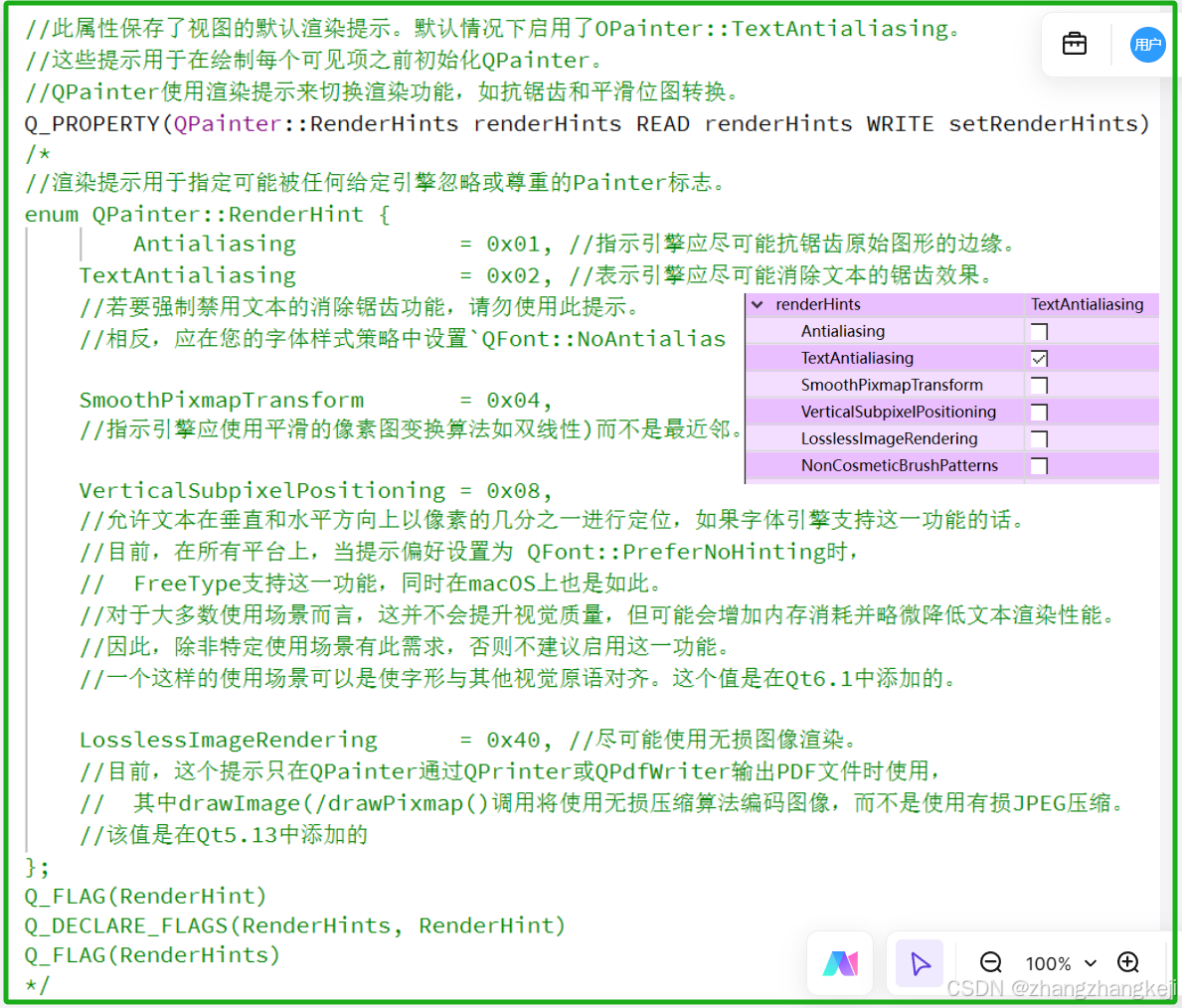The height and width of the screenshot is (1008, 1182).
Task: Zoom out with the minus magnifier
Action: tap(990, 962)
